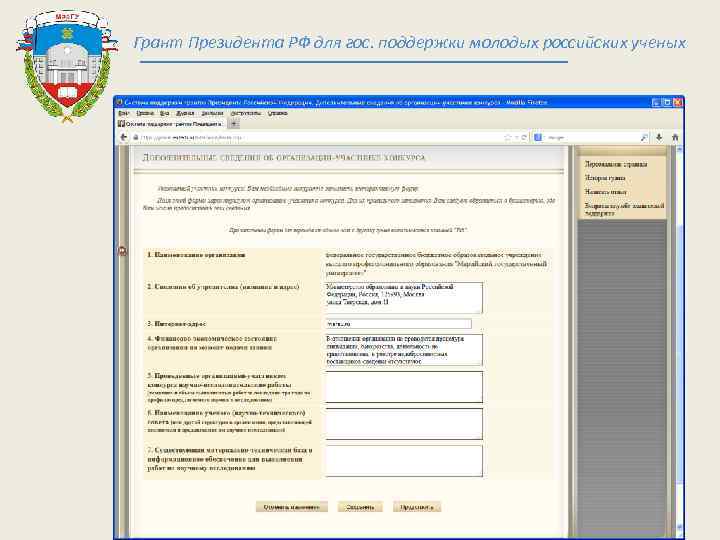Open the bookmark star dropdown arrow

[x=516, y=137]
